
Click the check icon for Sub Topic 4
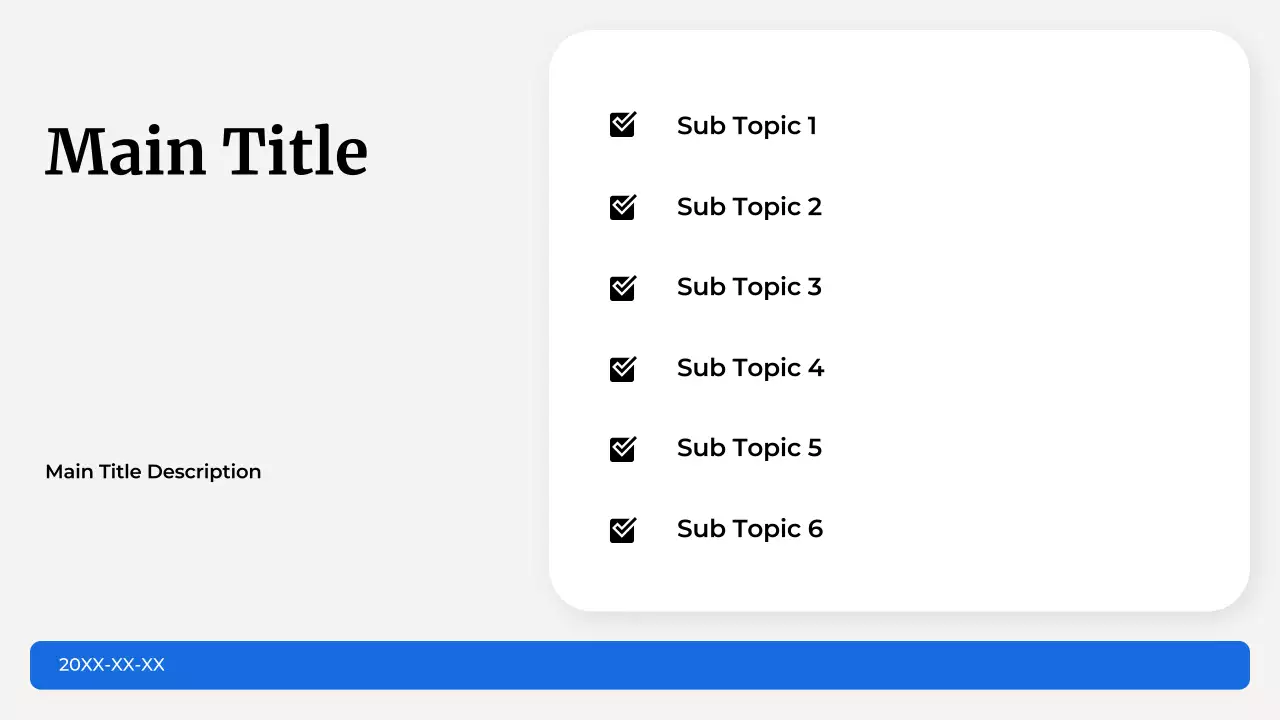click(x=622, y=369)
